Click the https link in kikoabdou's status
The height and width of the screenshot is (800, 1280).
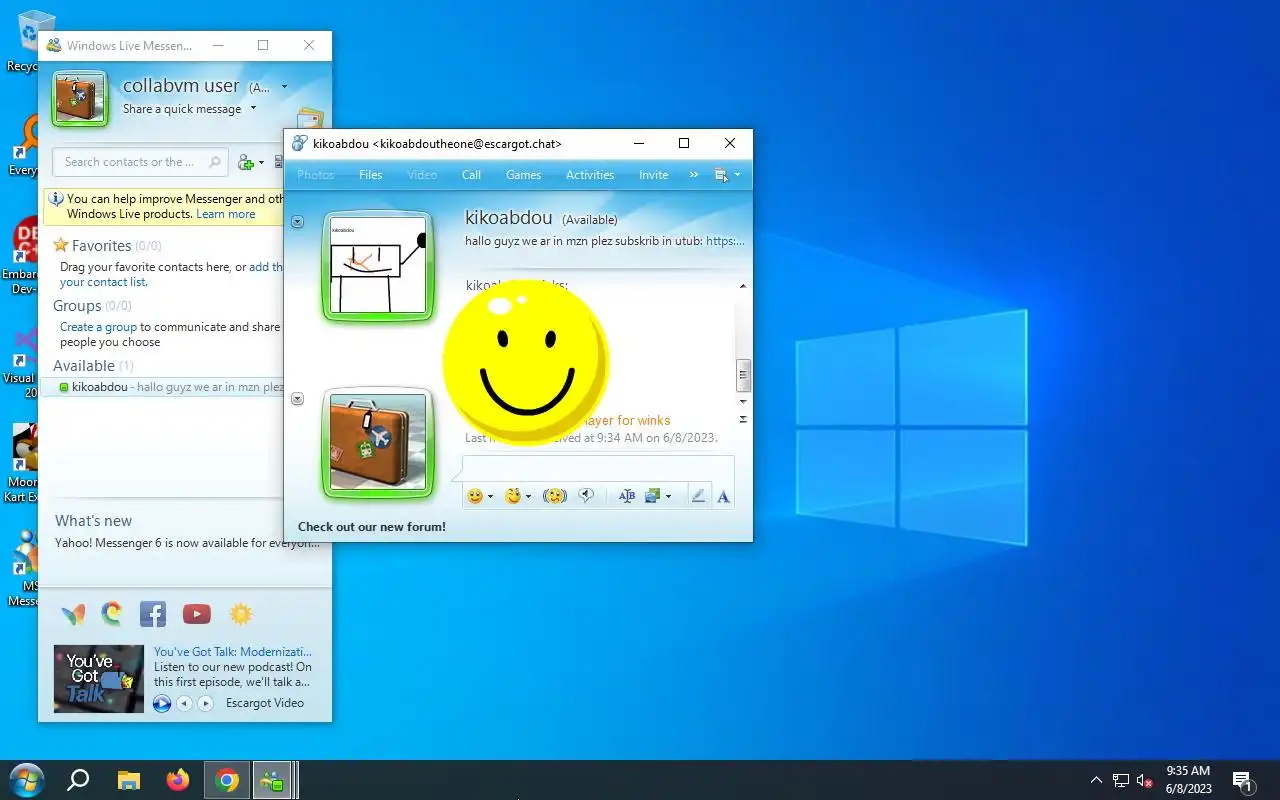(x=725, y=241)
